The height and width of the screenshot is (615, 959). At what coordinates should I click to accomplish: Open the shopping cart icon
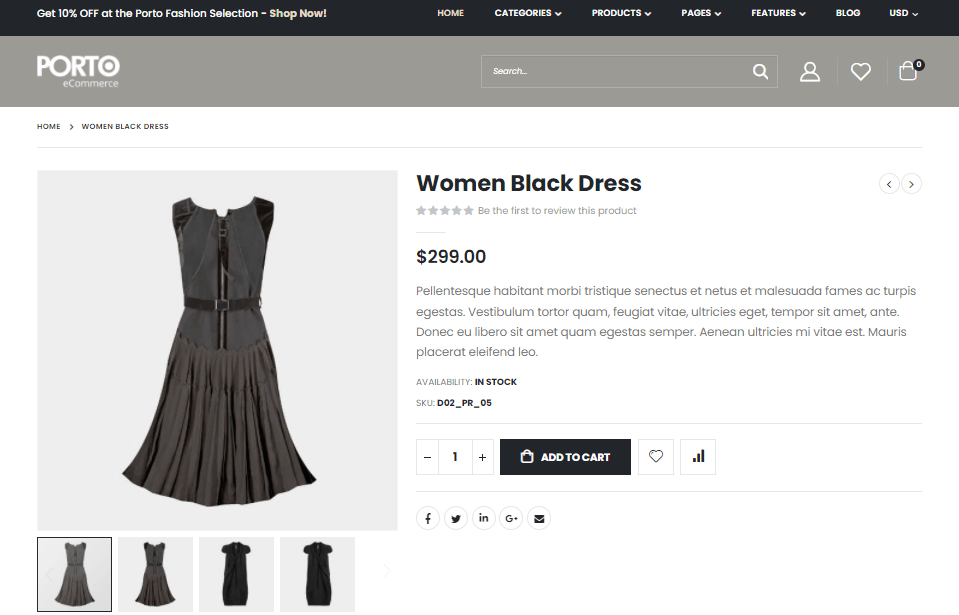pos(908,71)
